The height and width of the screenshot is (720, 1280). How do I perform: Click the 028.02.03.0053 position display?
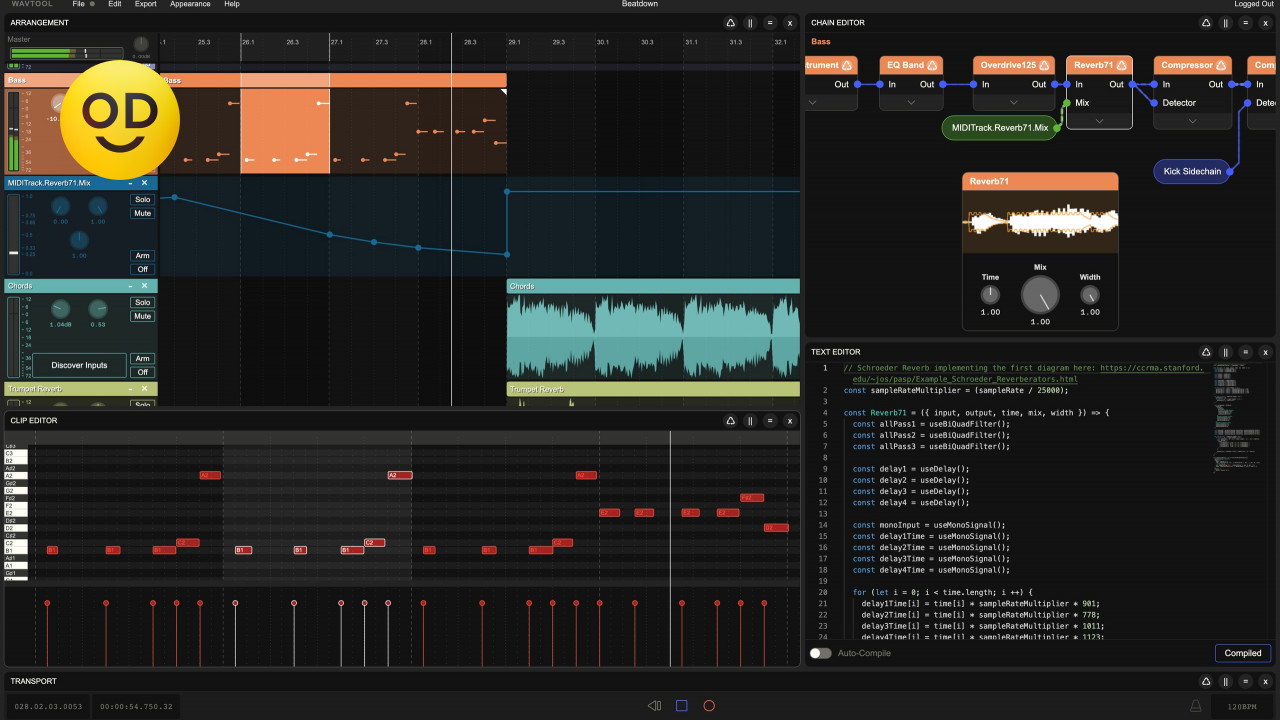point(47,706)
